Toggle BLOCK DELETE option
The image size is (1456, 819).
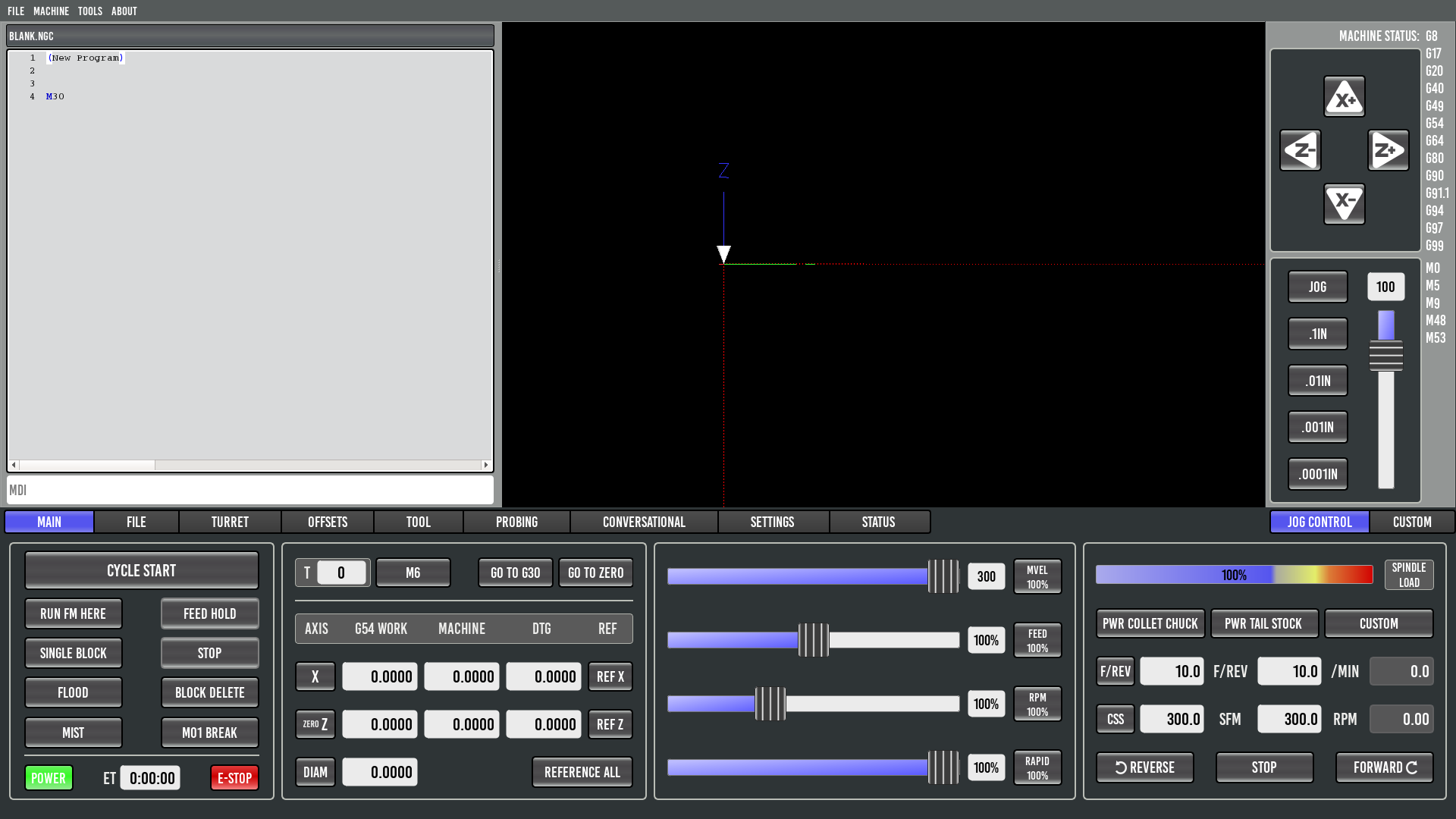210,692
